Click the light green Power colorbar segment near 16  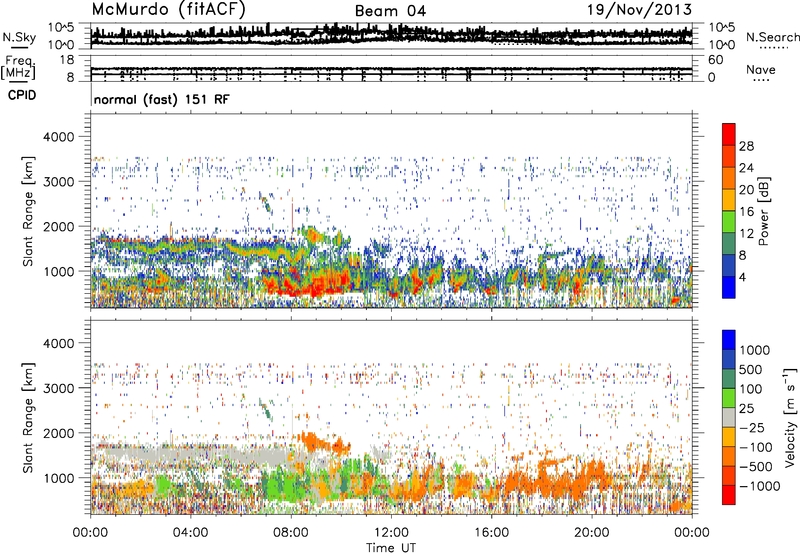click(729, 223)
